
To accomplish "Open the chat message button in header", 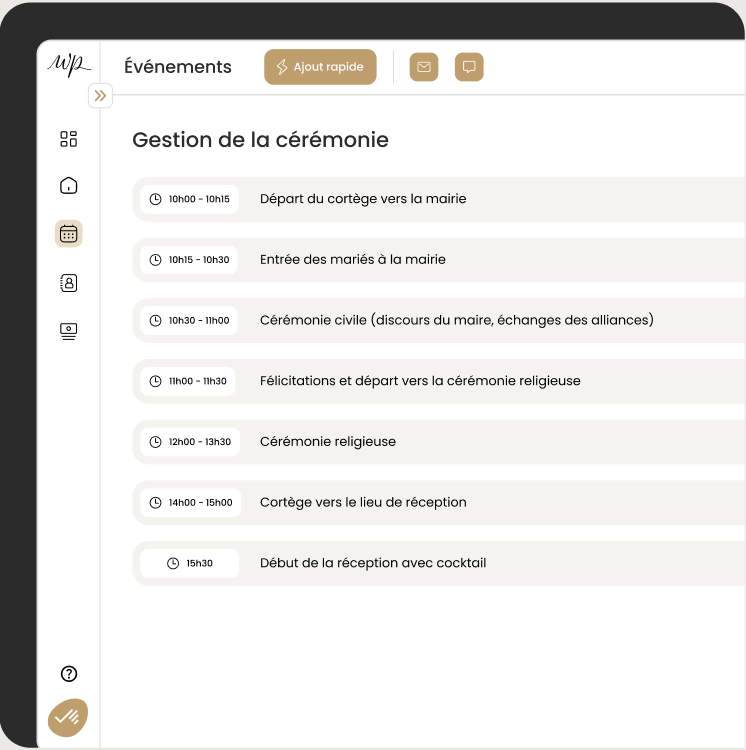I will pyautogui.click(x=469, y=67).
